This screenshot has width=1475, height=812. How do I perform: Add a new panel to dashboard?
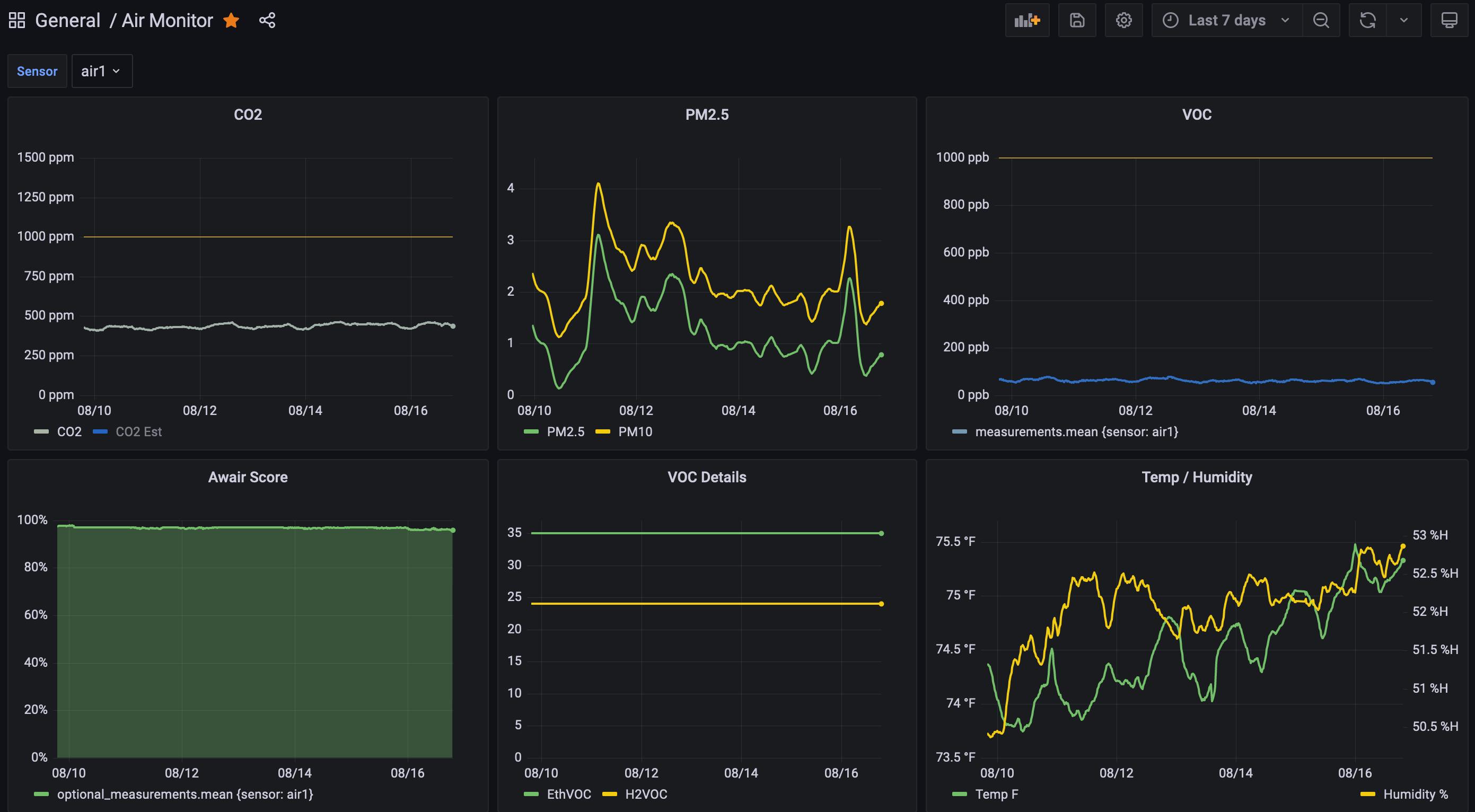[x=1026, y=21]
